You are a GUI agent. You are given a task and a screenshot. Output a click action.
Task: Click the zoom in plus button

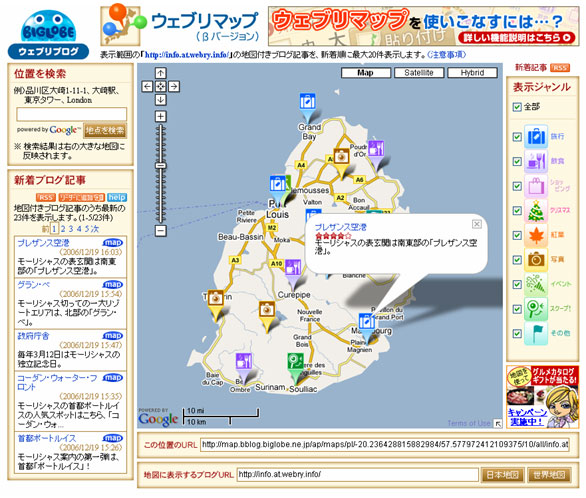160,117
